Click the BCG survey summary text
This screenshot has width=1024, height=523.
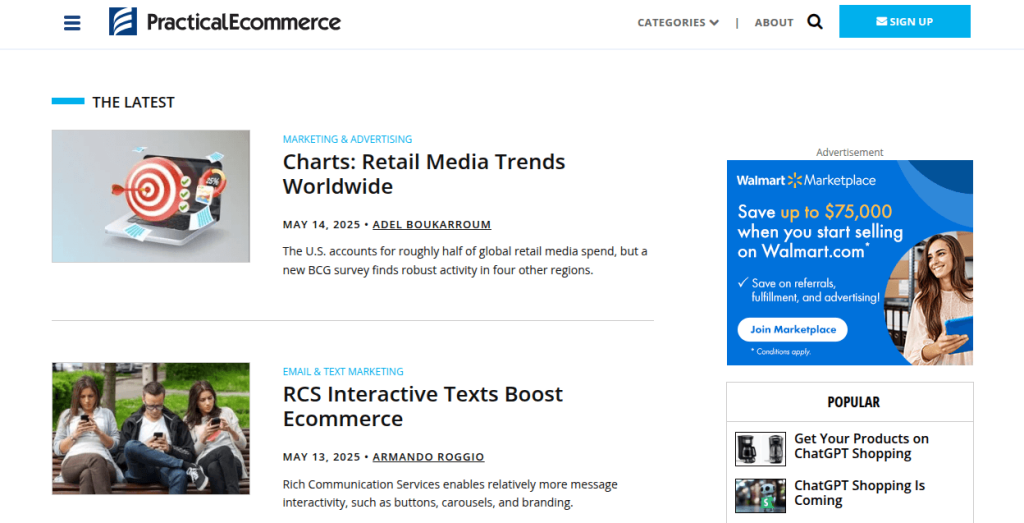(465, 261)
